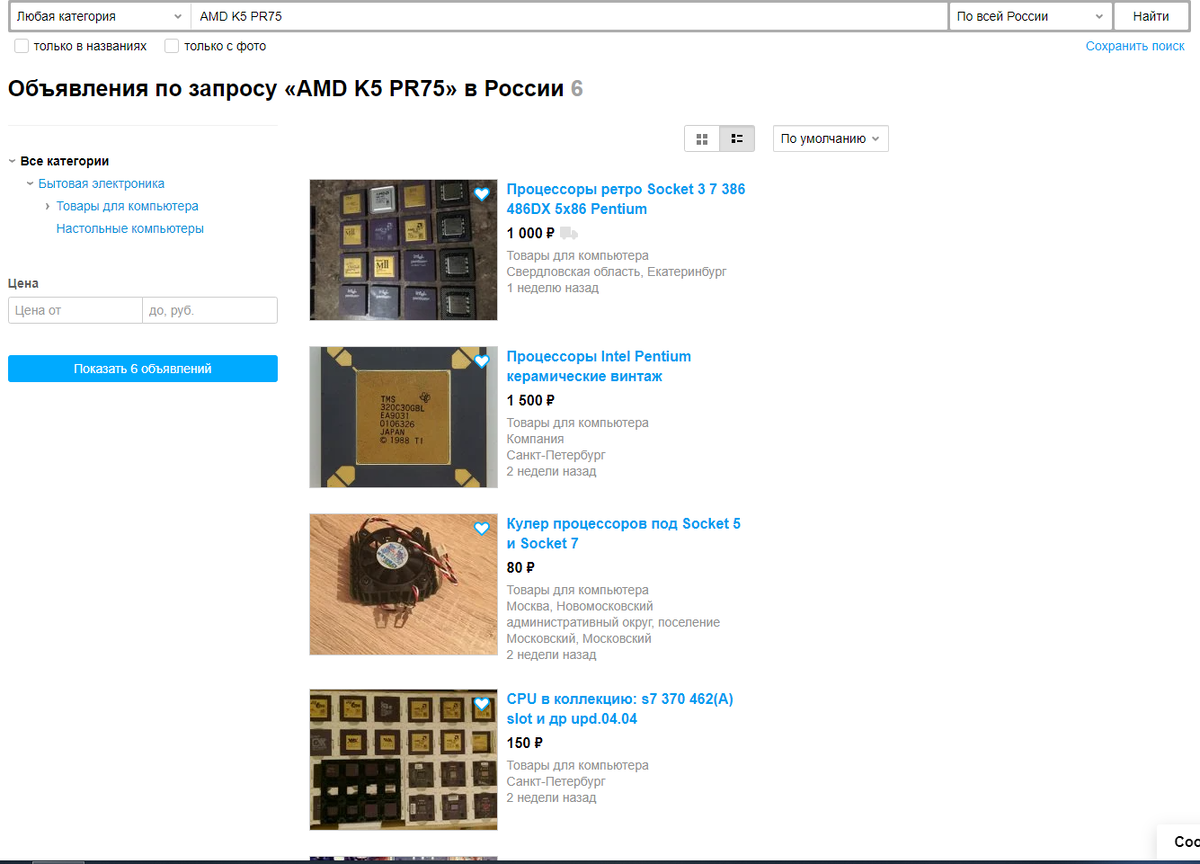Collapse the arrow next to 'Бытовая электроника'
Image resolution: width=1200 pixels, height=864 pixels.
pos(30,184)
